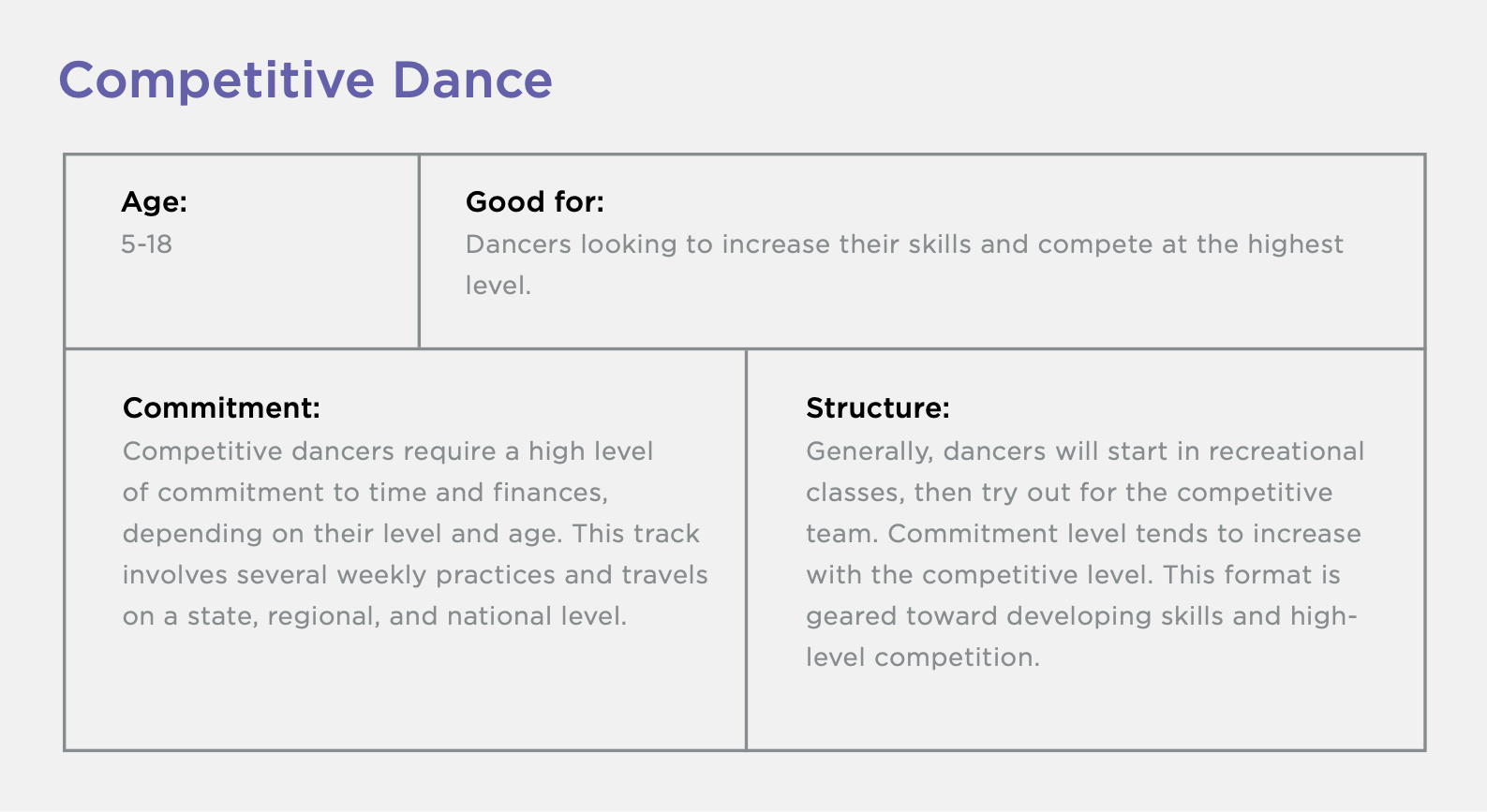Click the Commitment: heading
The width and height of the screenshot is (1487, 812).
coord(221,408)
